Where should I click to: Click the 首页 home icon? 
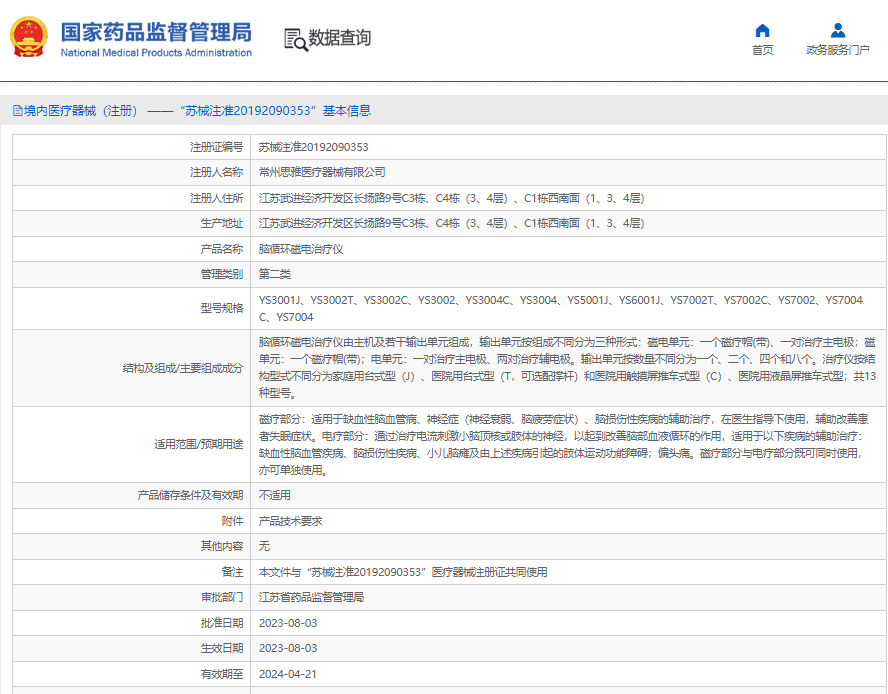click(762, 31)
